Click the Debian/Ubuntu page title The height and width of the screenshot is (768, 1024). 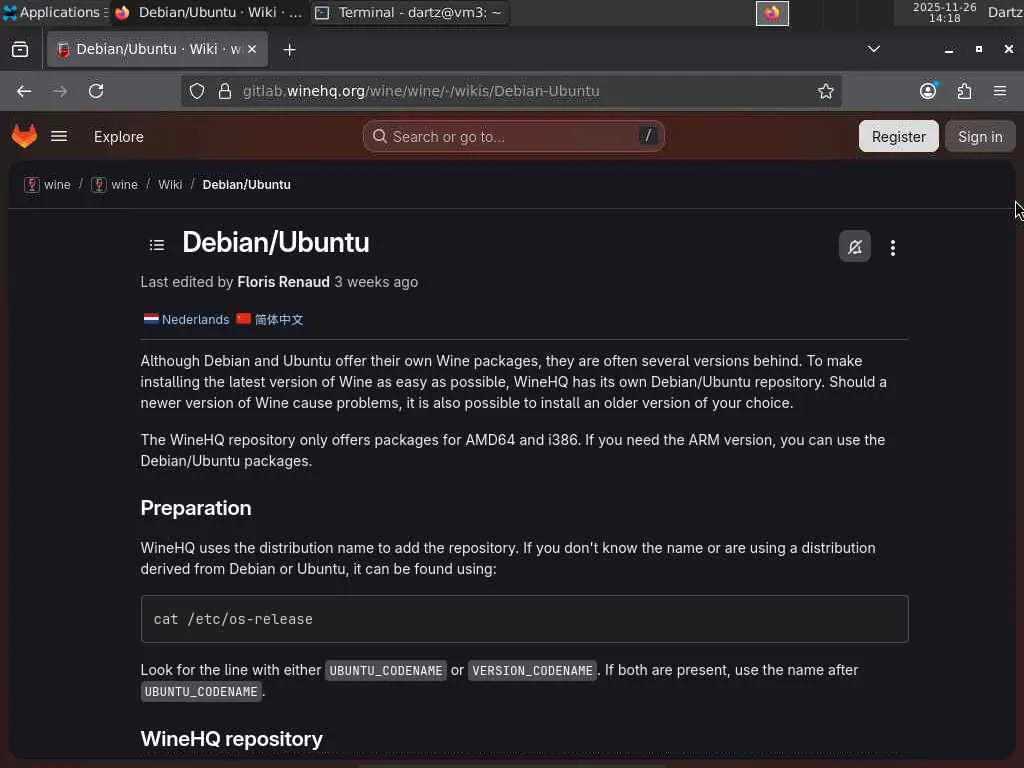tap(276, 243)
